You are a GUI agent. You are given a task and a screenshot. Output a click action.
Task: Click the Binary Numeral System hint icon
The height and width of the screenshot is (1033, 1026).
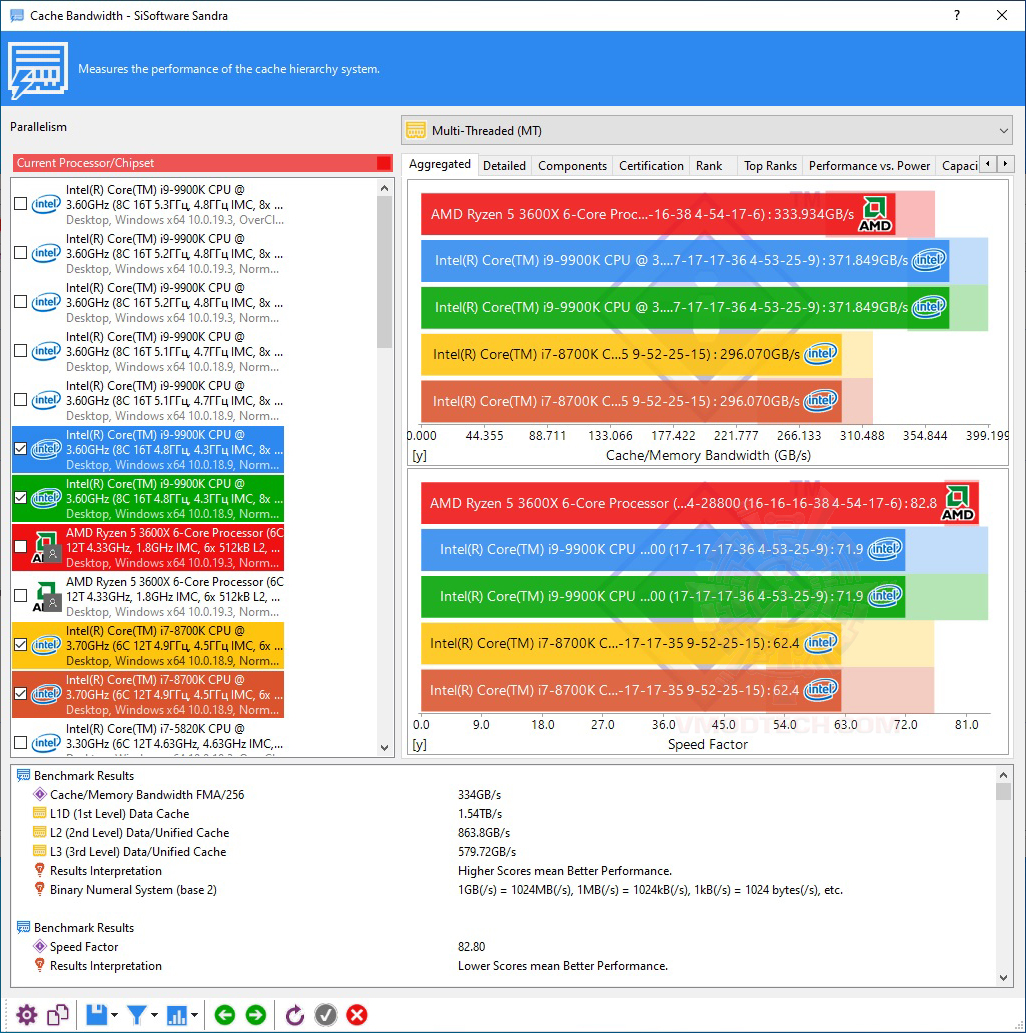[40, 889]
